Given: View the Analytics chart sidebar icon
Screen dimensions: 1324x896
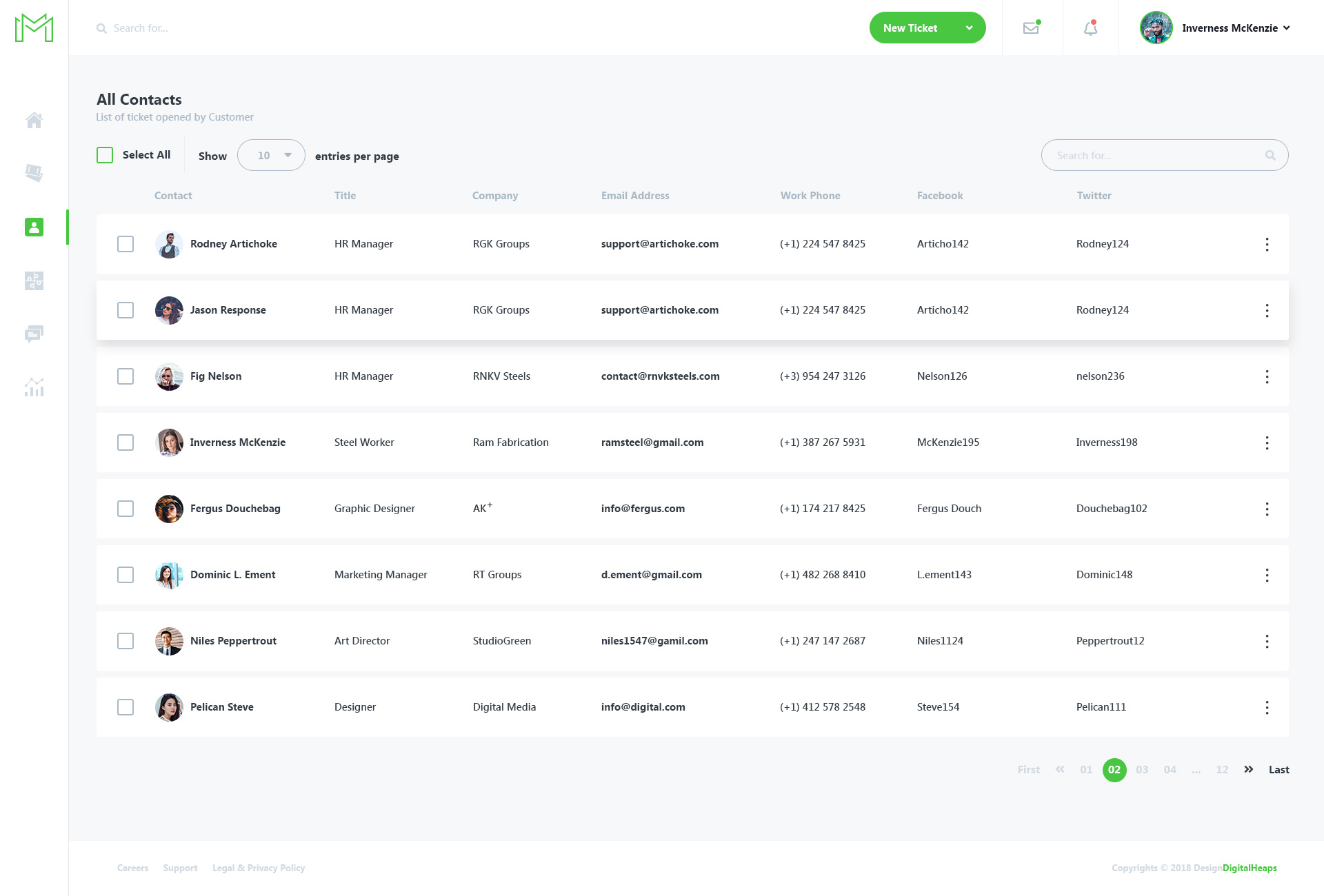Looking at the screenshot, I should (34, 387).
